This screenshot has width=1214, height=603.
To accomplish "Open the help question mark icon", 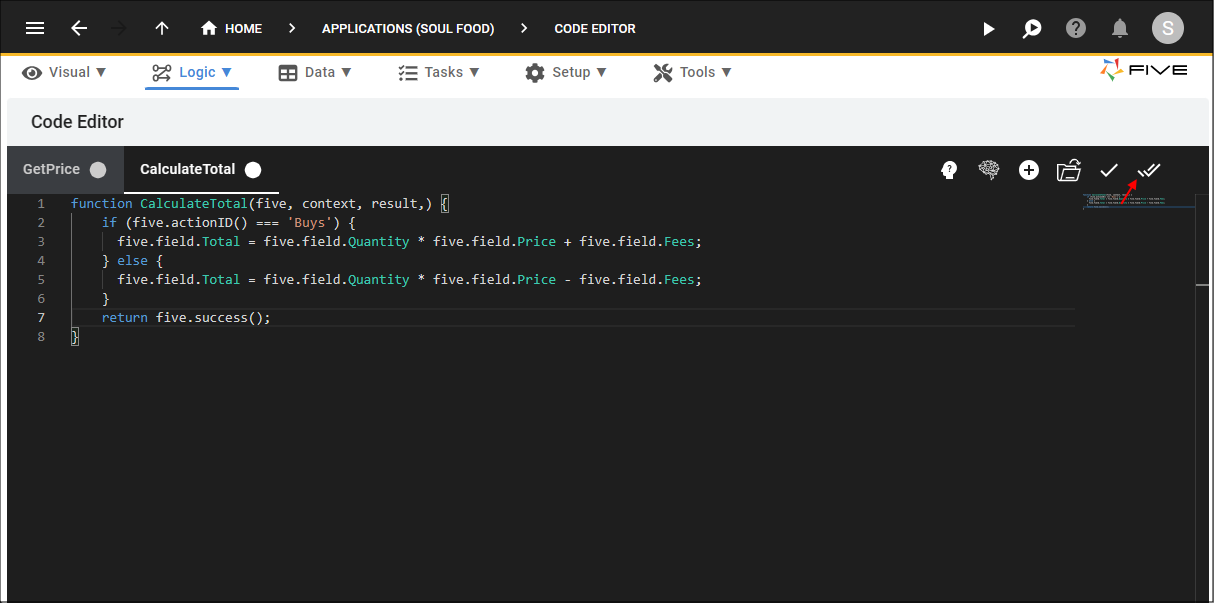I will coord(1076,28).
